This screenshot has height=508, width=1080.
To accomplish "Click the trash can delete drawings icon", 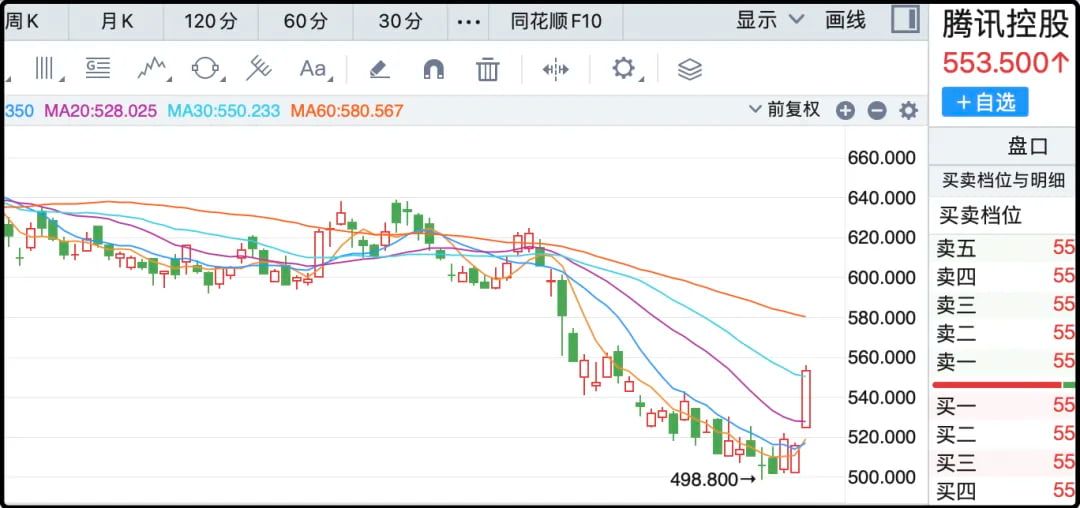I will (487, 69).
